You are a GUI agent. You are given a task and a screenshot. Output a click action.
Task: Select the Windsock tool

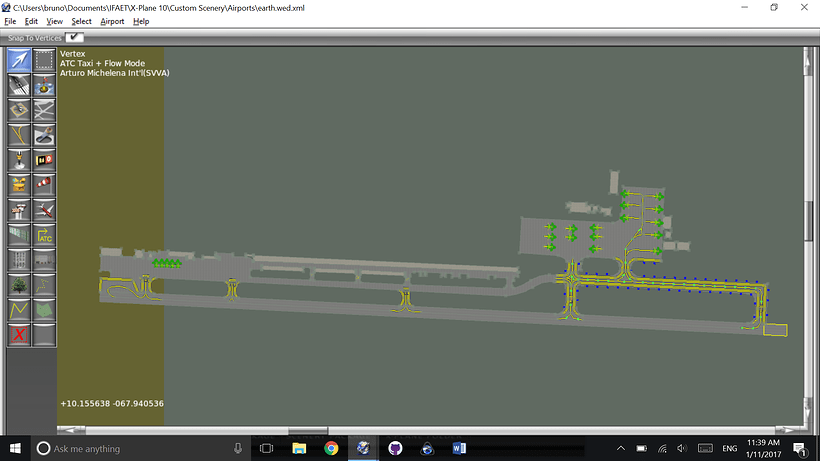[44, 185]
